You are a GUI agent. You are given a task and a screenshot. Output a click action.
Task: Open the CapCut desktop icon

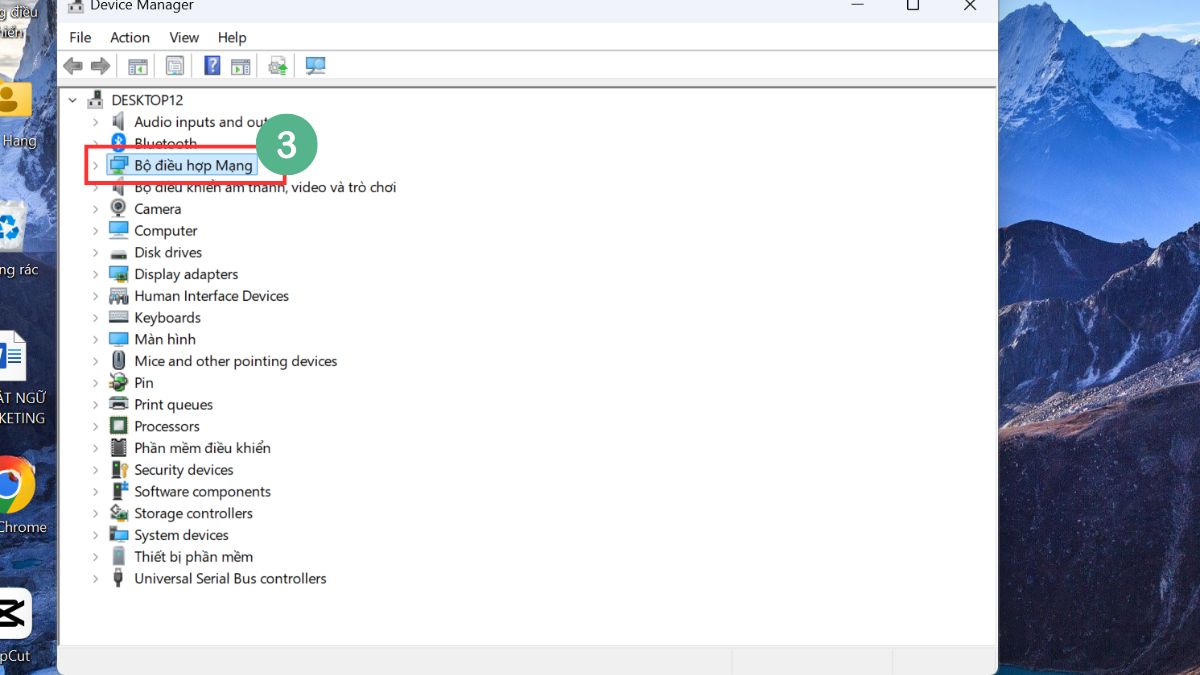(12, 614)
